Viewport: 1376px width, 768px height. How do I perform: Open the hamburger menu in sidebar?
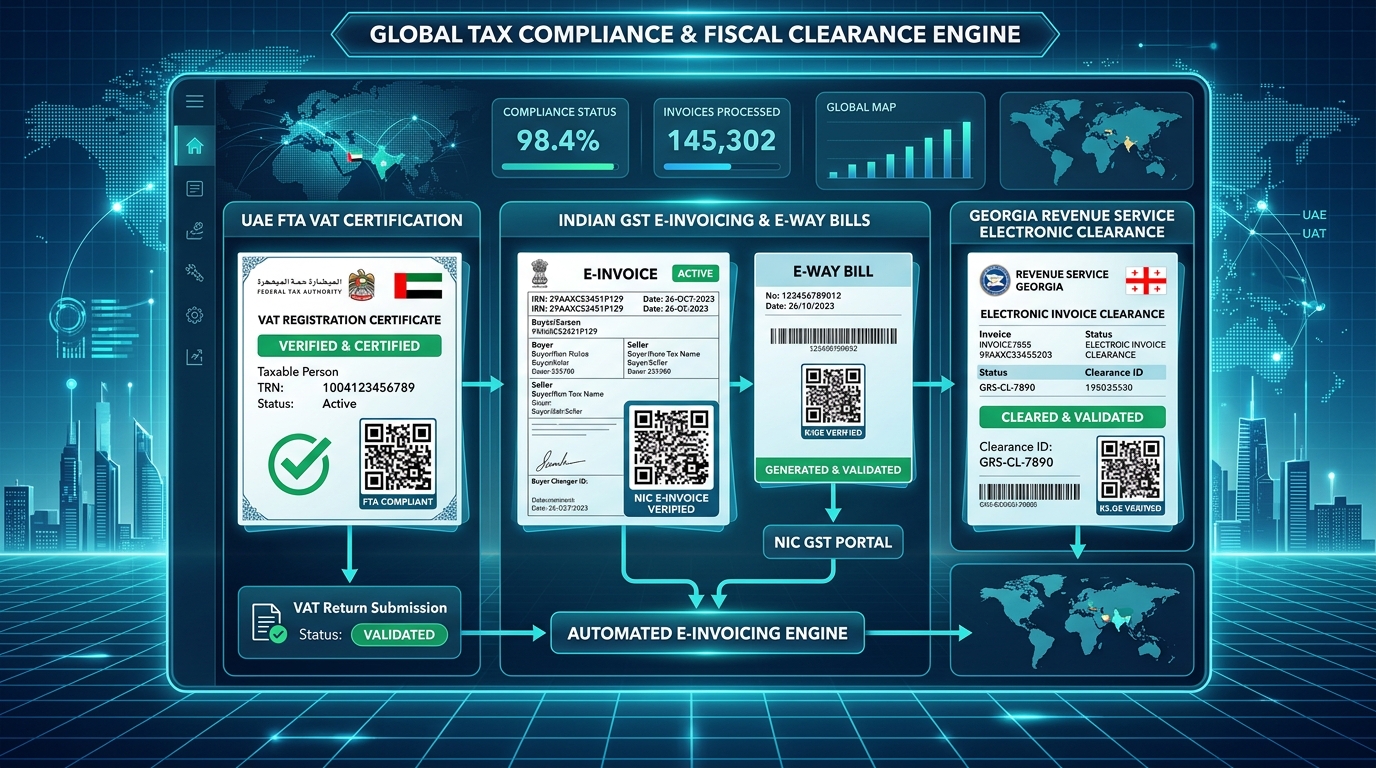point(195,102)
